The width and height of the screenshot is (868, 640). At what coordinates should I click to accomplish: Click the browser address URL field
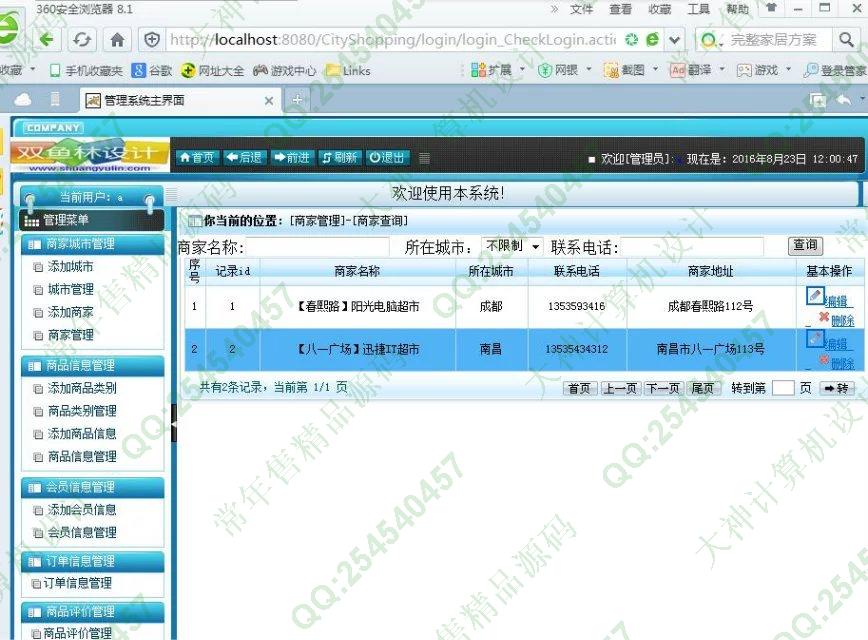393,40
